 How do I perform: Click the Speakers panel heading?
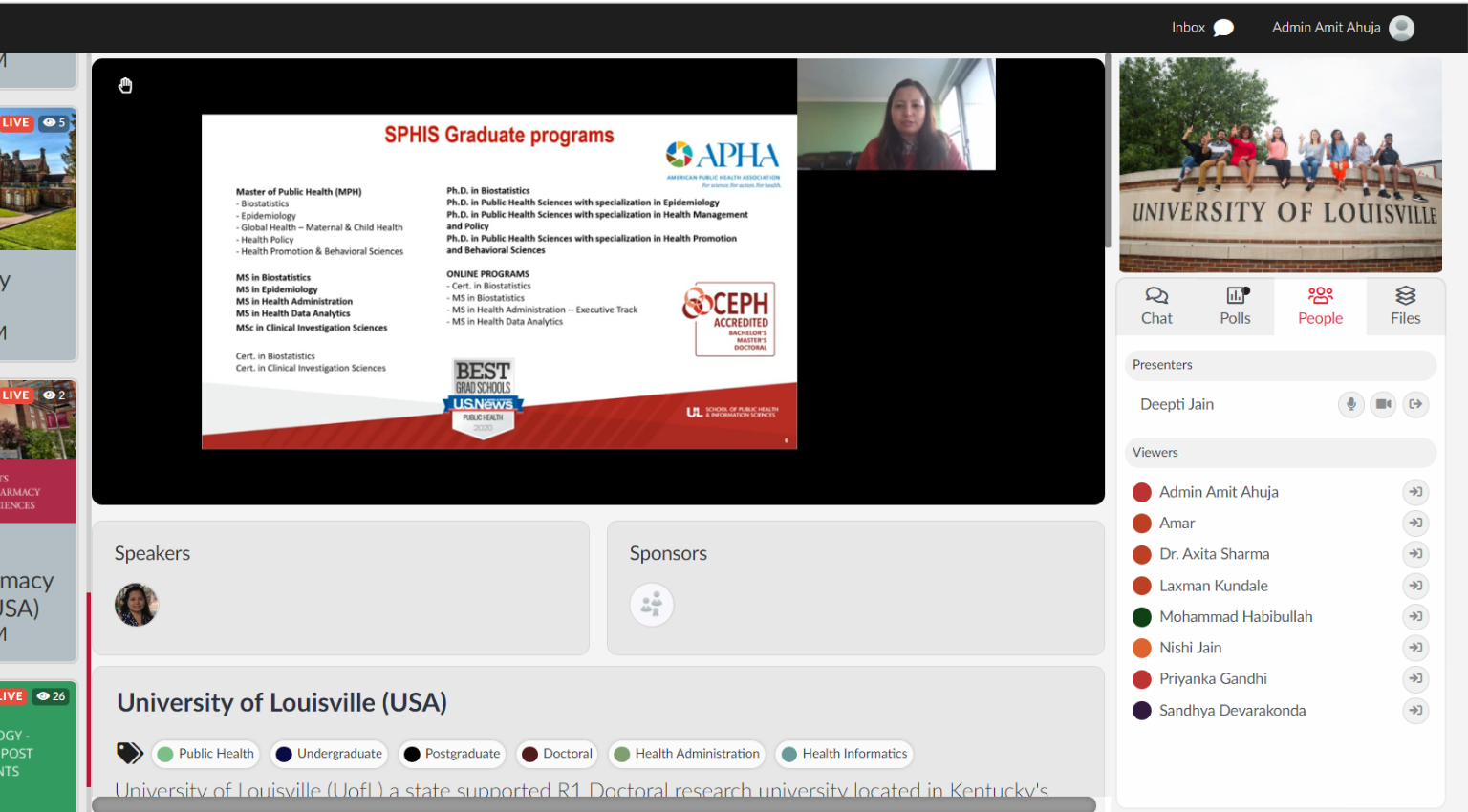click(152, 553)
